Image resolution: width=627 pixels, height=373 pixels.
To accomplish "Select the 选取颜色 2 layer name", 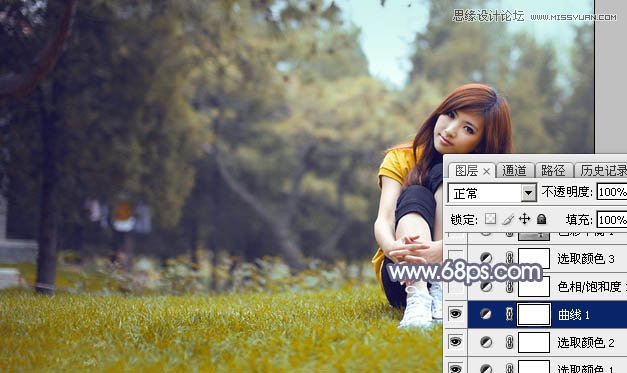I will [x=586, y=343].
